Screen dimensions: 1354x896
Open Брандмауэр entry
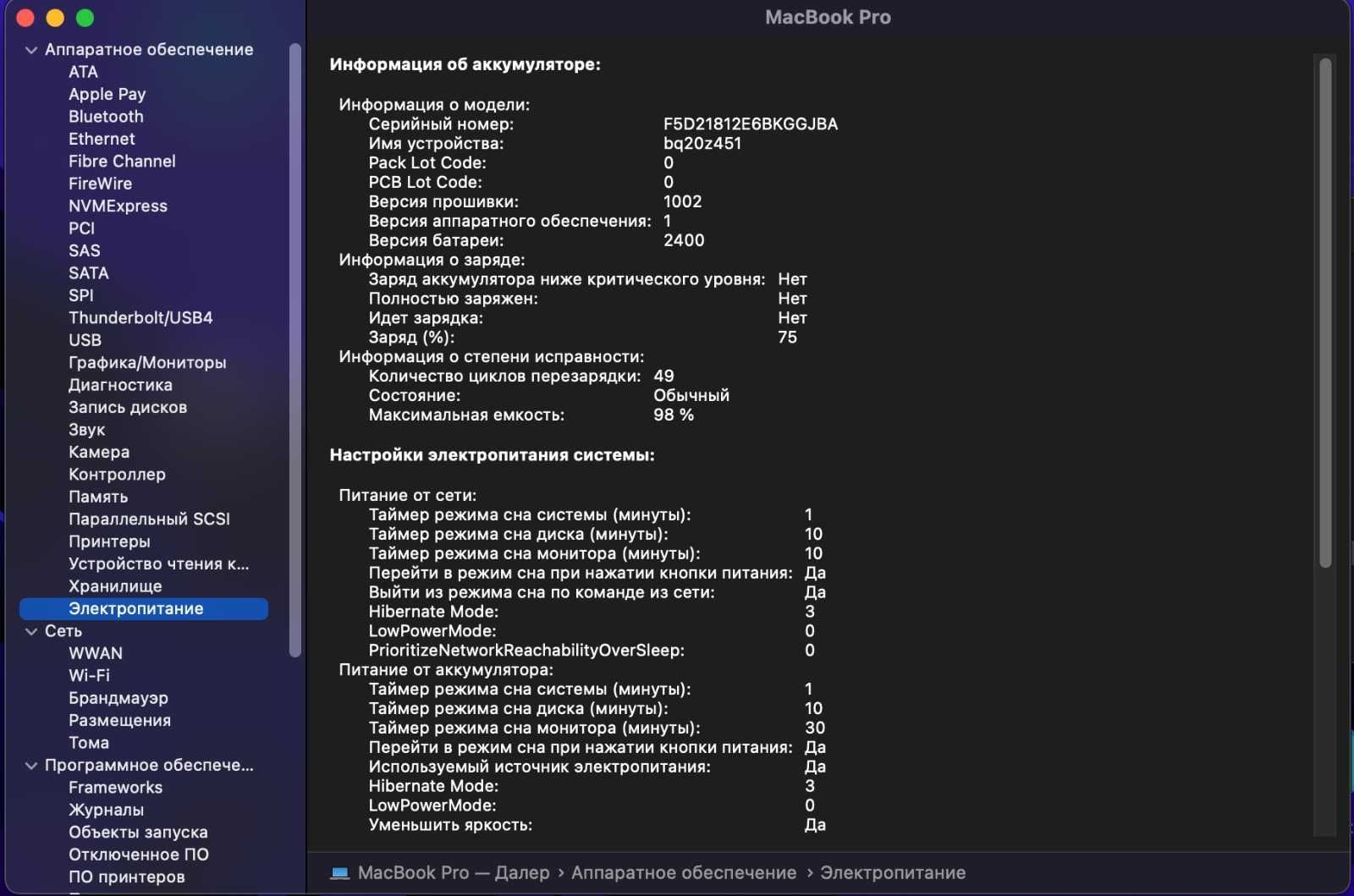click(118, 699)
